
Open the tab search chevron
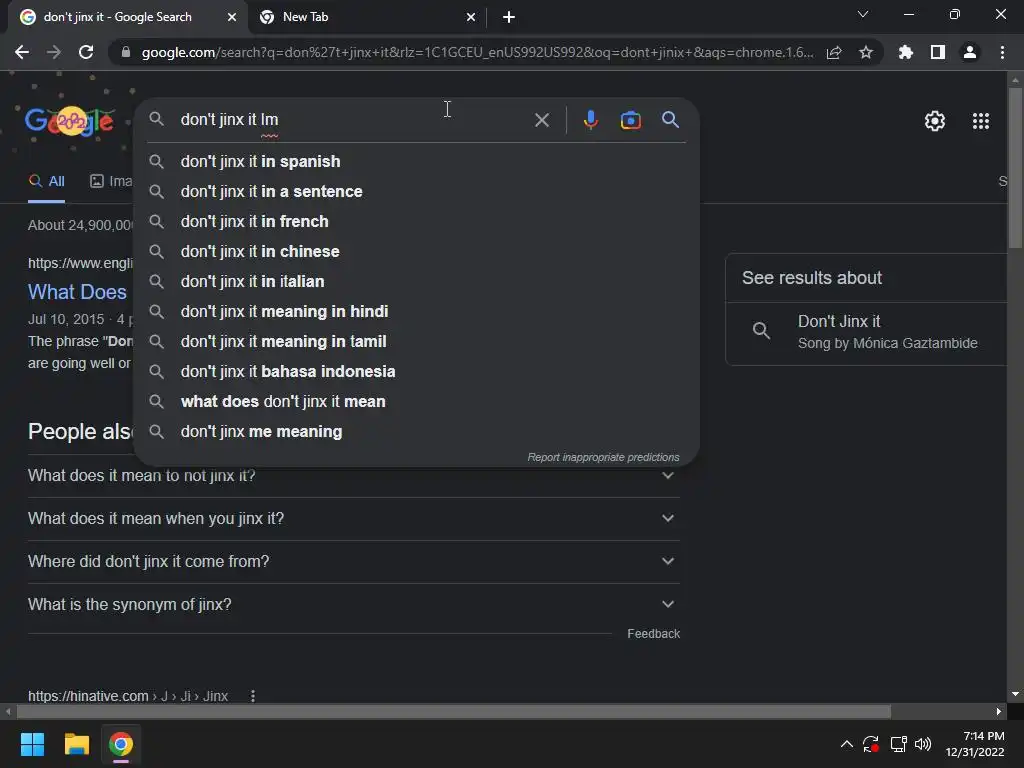pyautogui.click(x=863, y=14)
